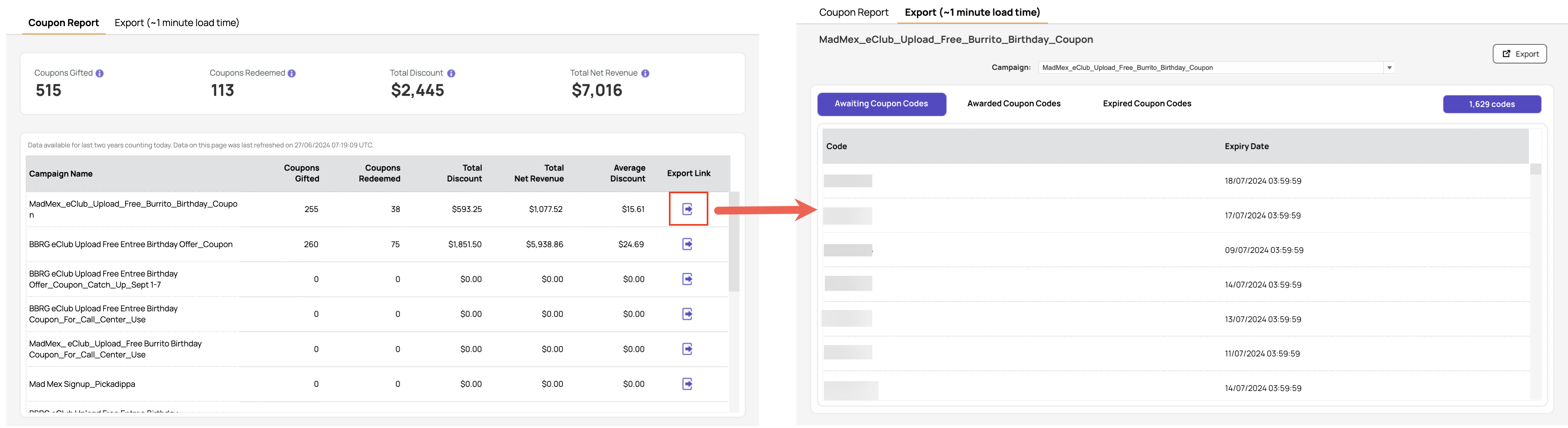
Task: Click the $593.25 total discount cell
Action: (x=466, y=209)
